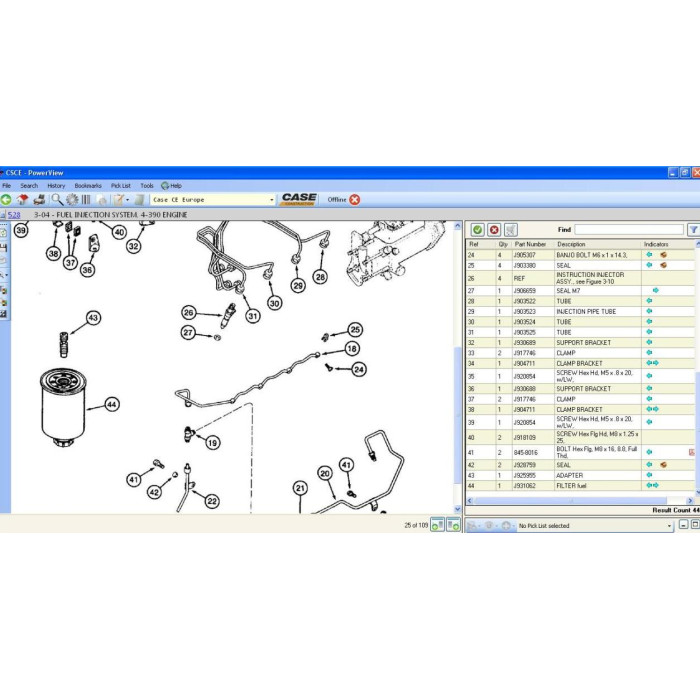The image size is (700, 700).
Task: Click parts list horizontal scrollbar right arrow
Action: 690,500
